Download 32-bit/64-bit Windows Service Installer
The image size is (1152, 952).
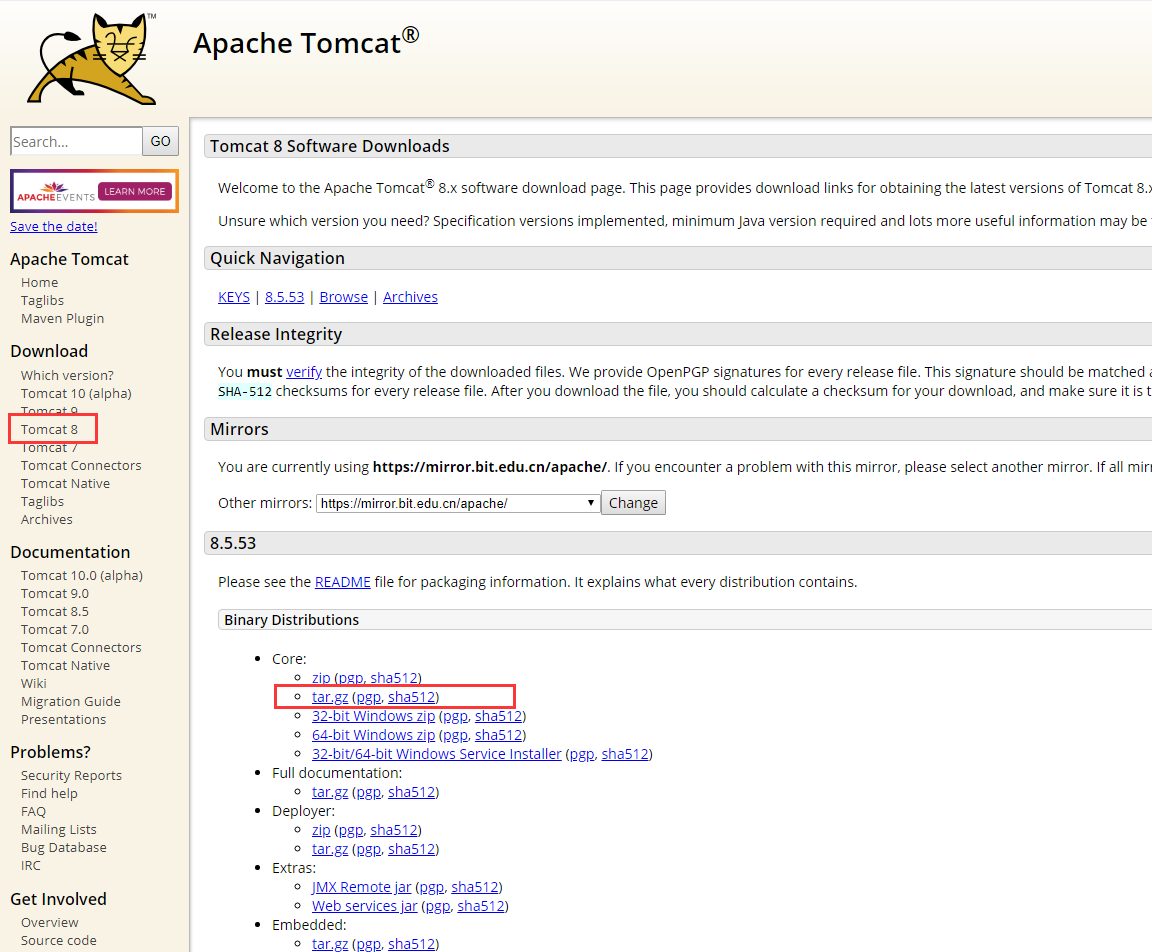pos(436,754)
